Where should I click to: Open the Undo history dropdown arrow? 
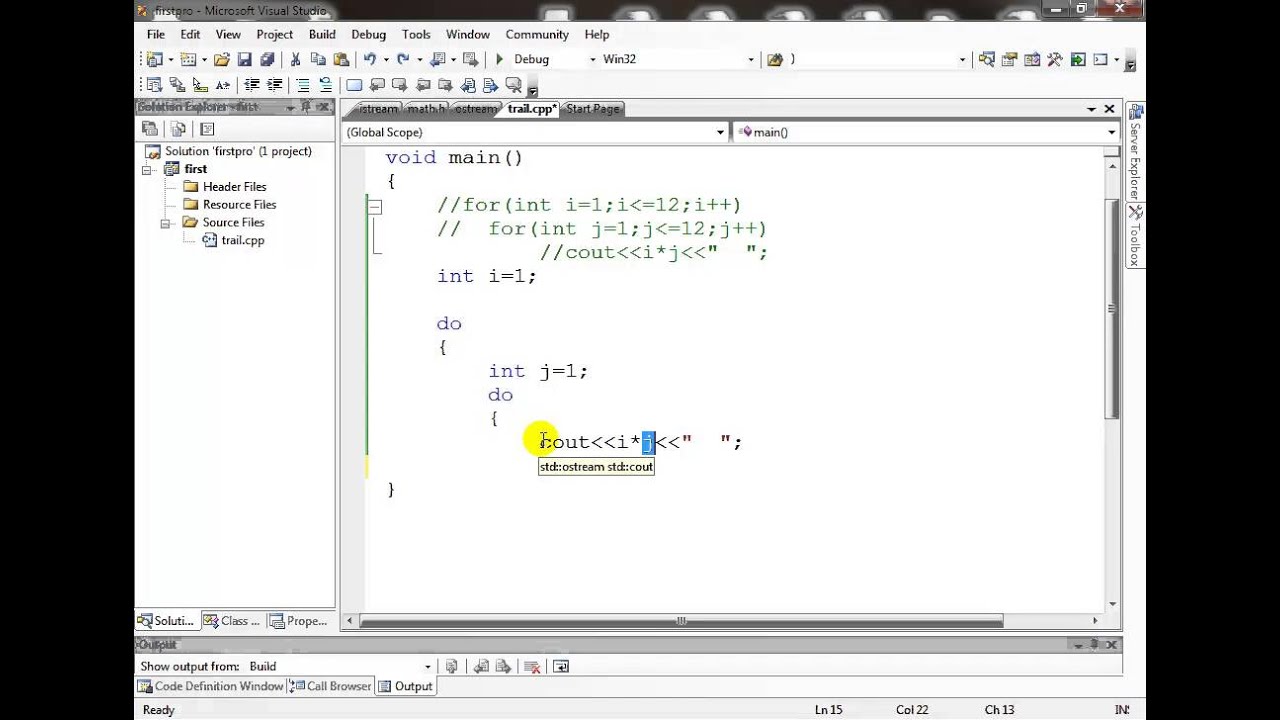pos(385,59)
